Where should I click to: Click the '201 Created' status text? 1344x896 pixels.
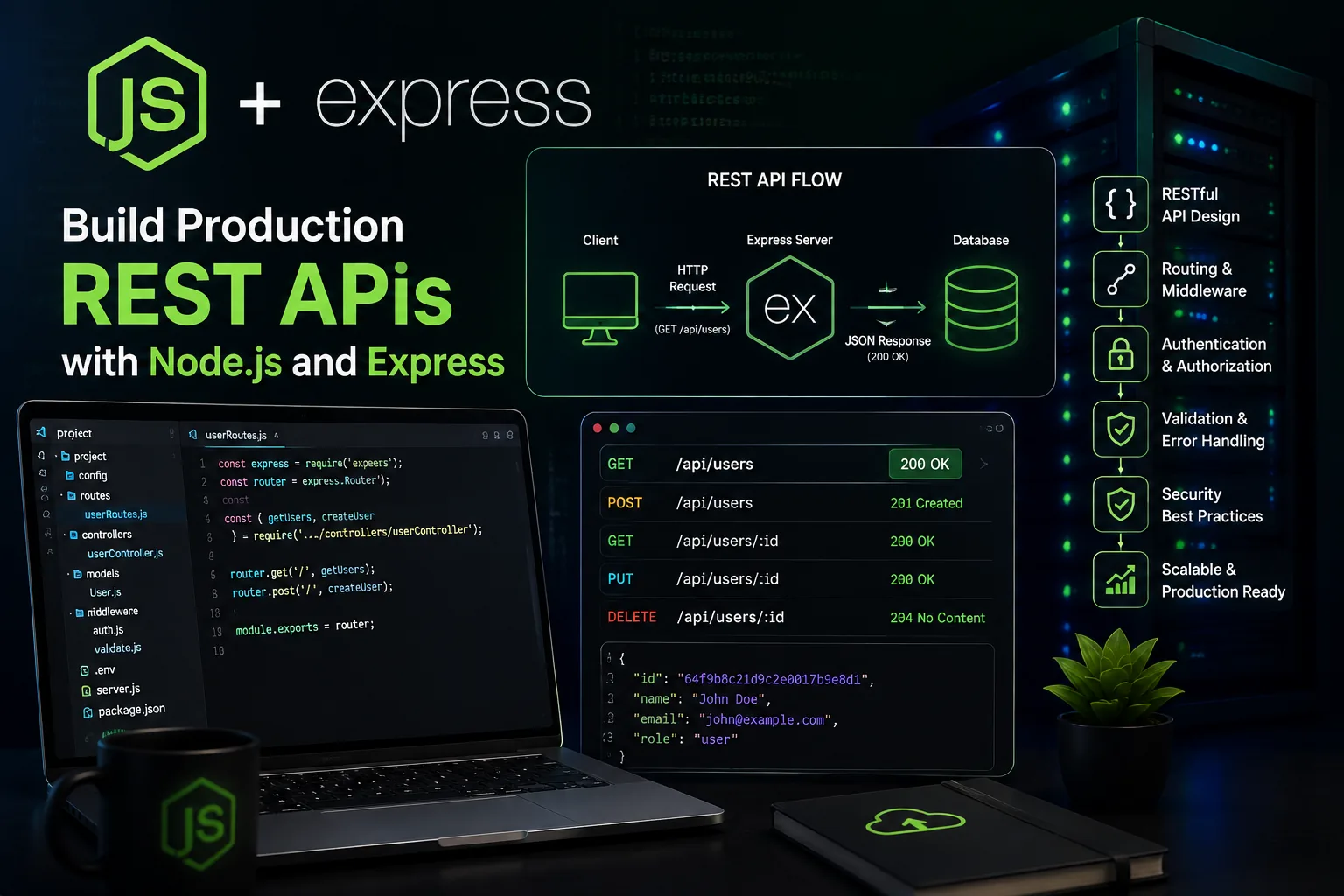926,503
